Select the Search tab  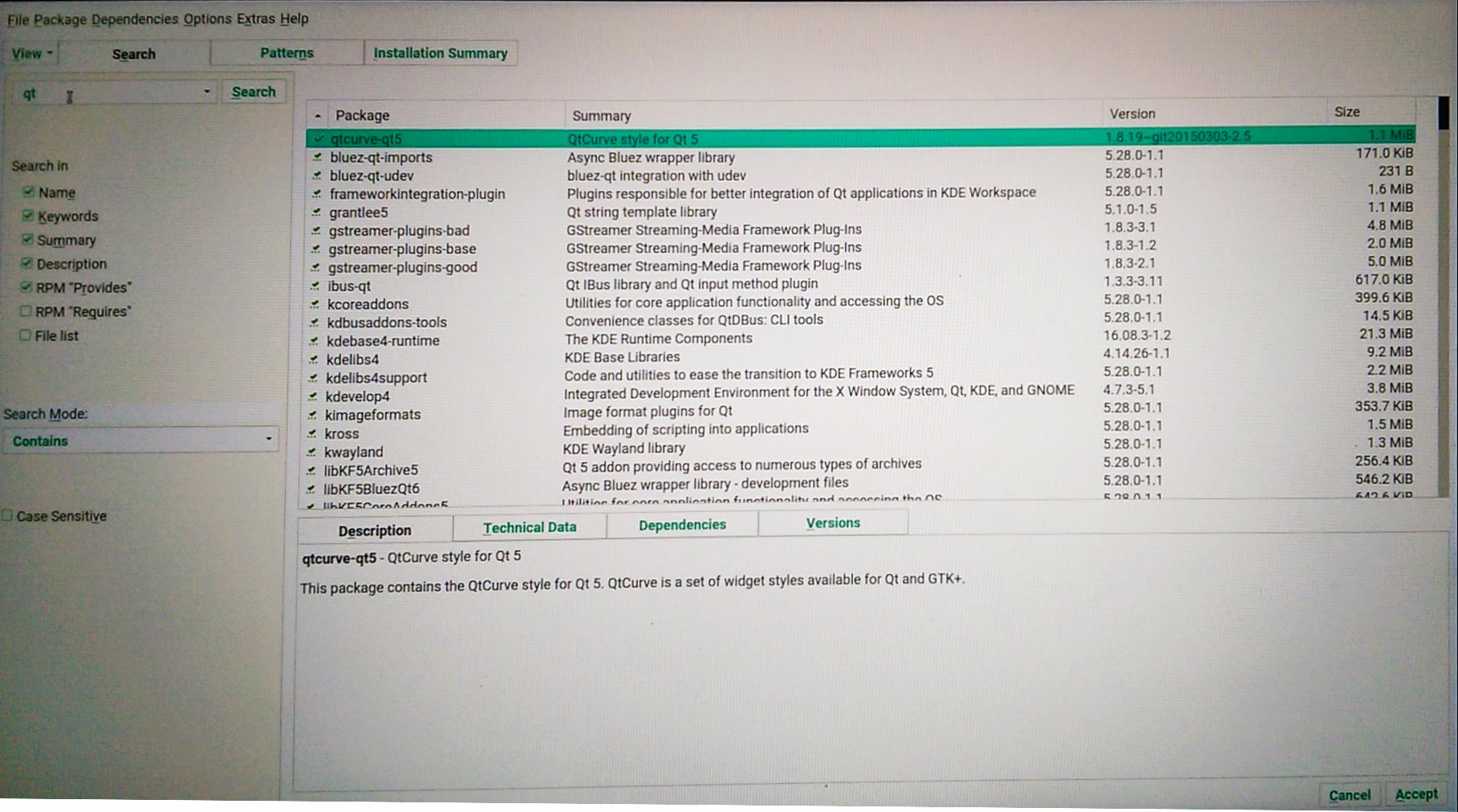[x=134, y=54]
